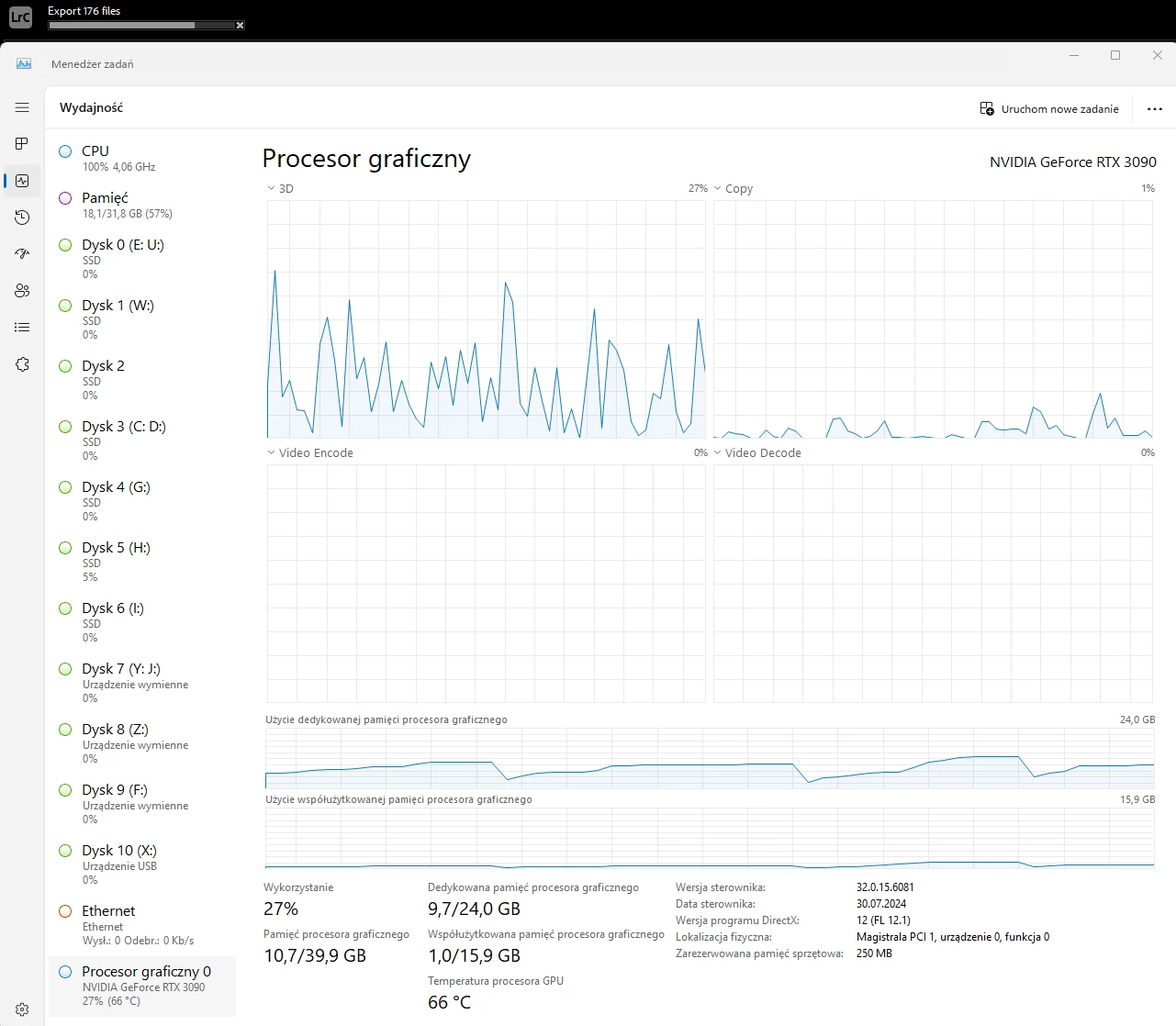Click driver version 32.0.15.6081 value
Image resolution: width=1176 pixels, height=1026 pixels.
(885, 887)
